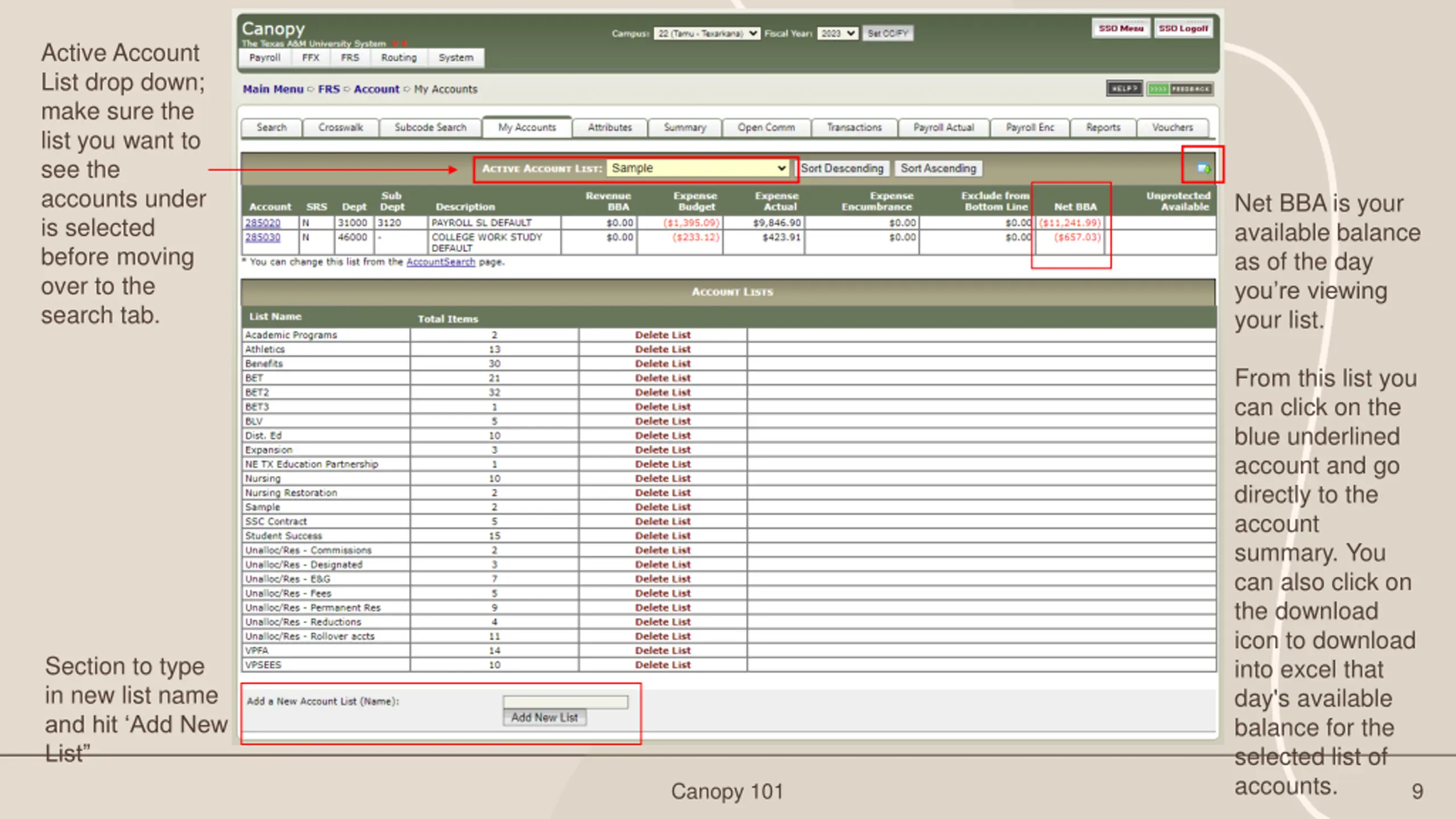Viewport: 1456px width, 819px height.
Task: Select the My Accounts tab
Action: (x=527, y=127)
